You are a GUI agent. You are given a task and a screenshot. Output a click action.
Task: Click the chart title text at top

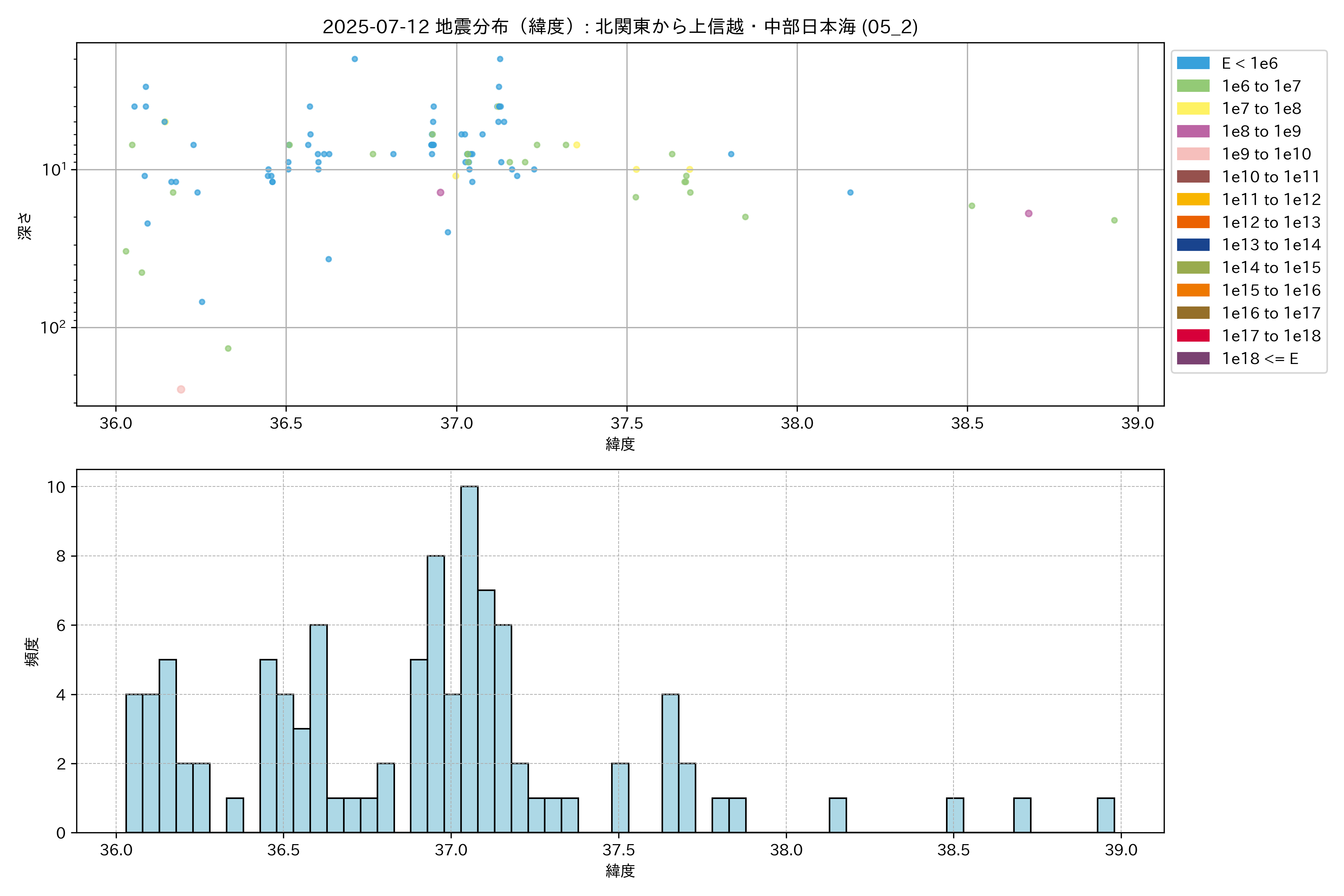tap(620, 27)
